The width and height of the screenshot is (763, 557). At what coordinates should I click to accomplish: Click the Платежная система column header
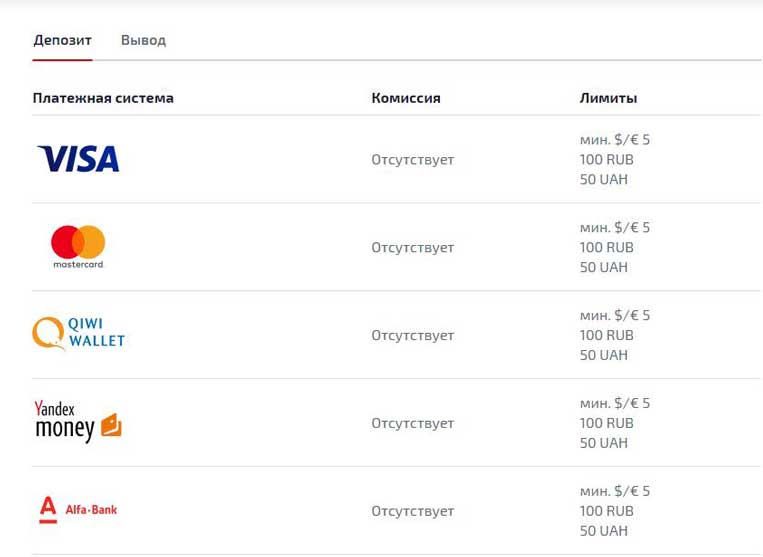coord(103,98)
